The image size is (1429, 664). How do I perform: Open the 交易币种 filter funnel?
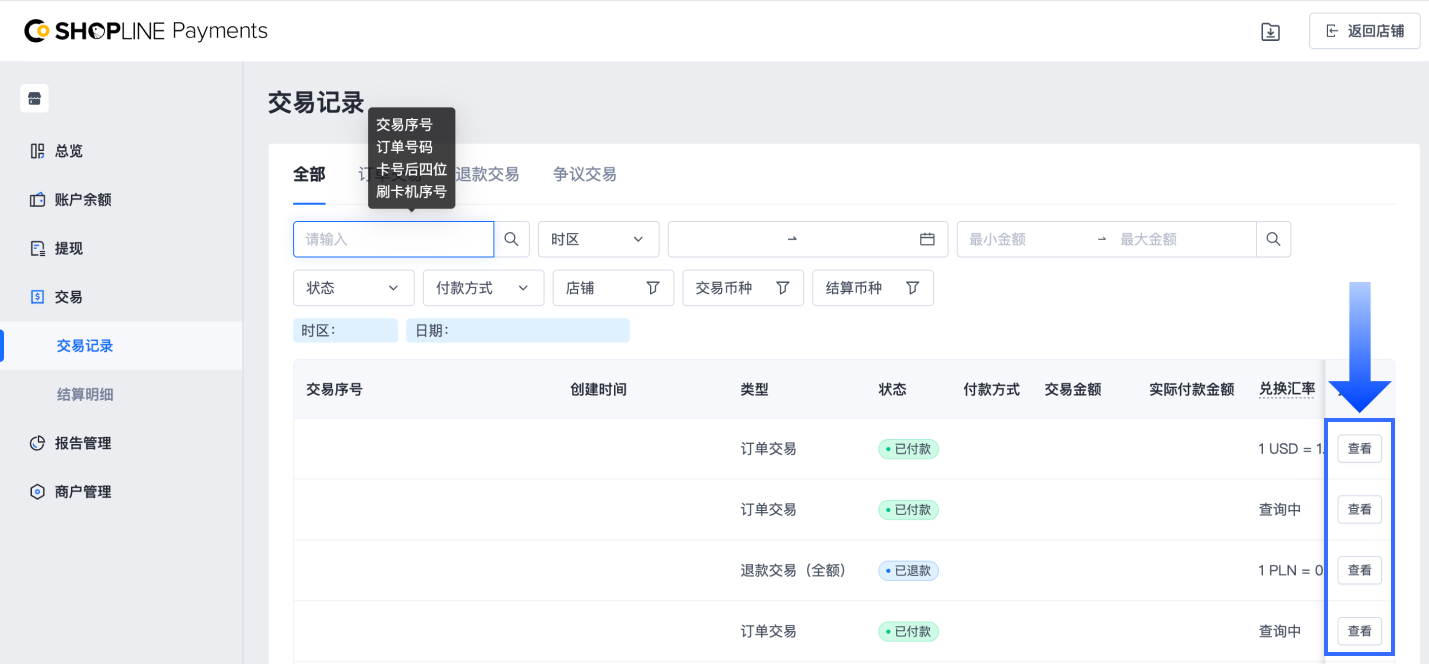tap(783, 288)
